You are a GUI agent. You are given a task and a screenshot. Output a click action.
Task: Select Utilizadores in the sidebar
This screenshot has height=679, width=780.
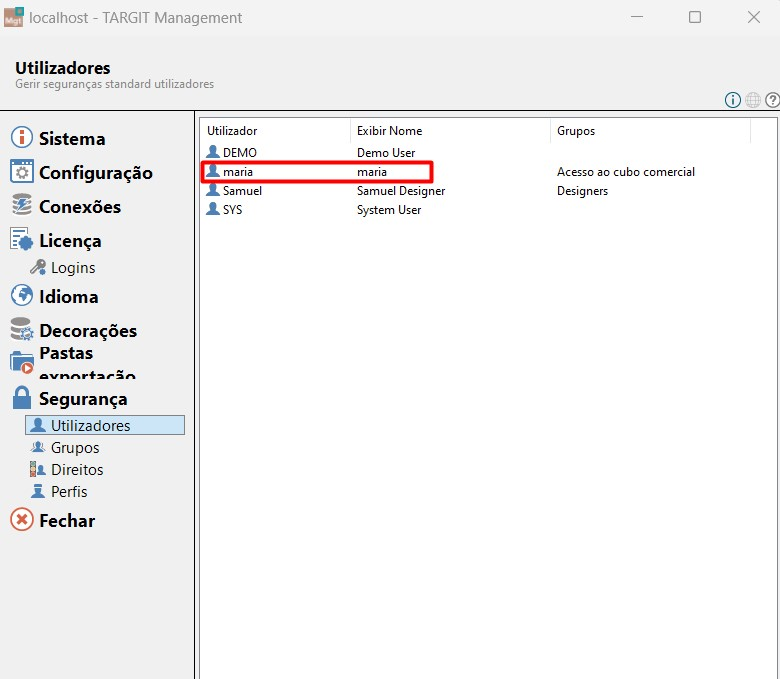tap(105, 425)
